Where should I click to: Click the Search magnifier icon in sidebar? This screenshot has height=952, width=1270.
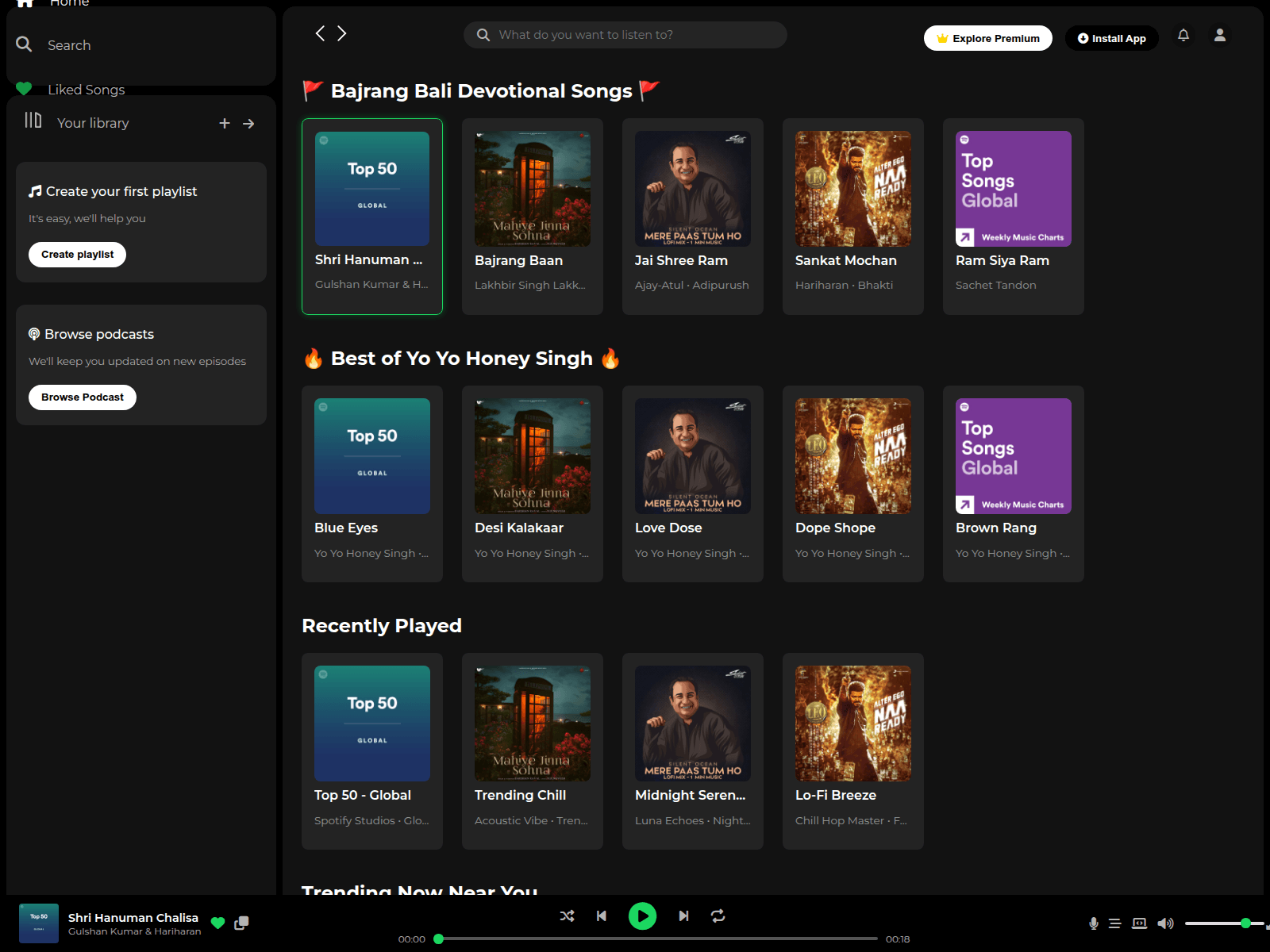24,44
